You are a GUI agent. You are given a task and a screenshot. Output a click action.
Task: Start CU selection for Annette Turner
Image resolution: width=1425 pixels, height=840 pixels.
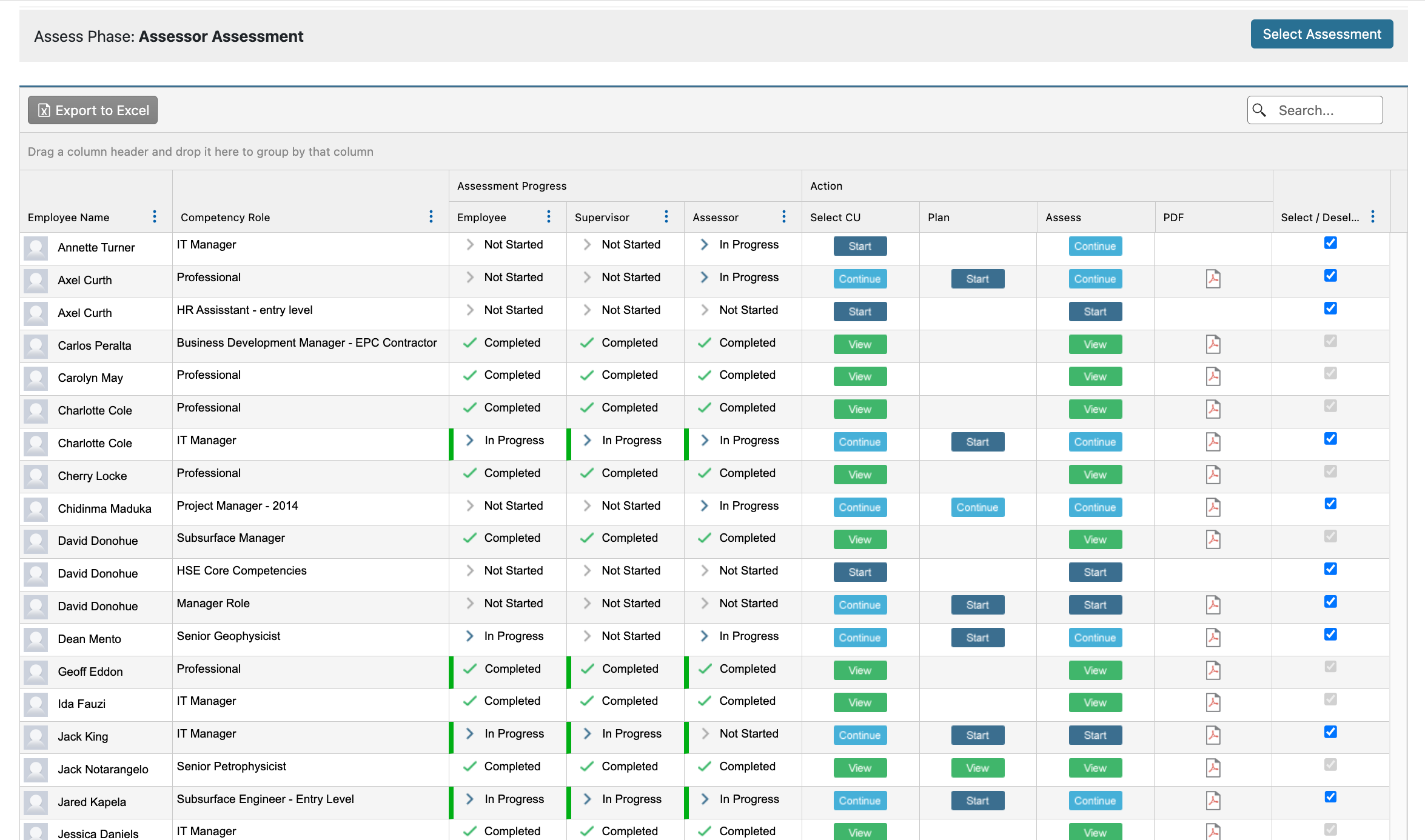[x=860, y=246]
